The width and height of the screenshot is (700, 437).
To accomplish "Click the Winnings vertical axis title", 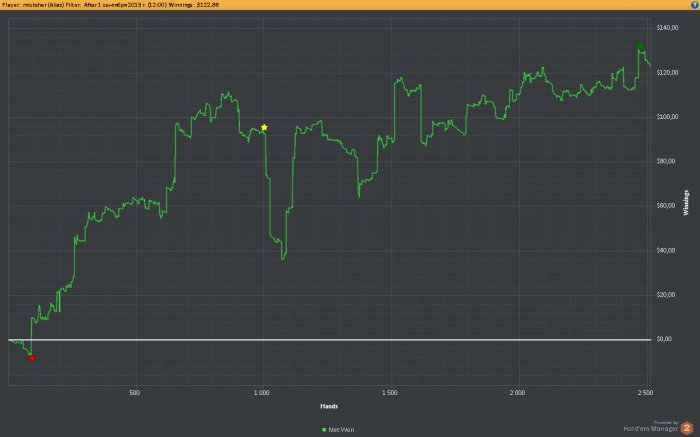I will (x=686, y=203).
